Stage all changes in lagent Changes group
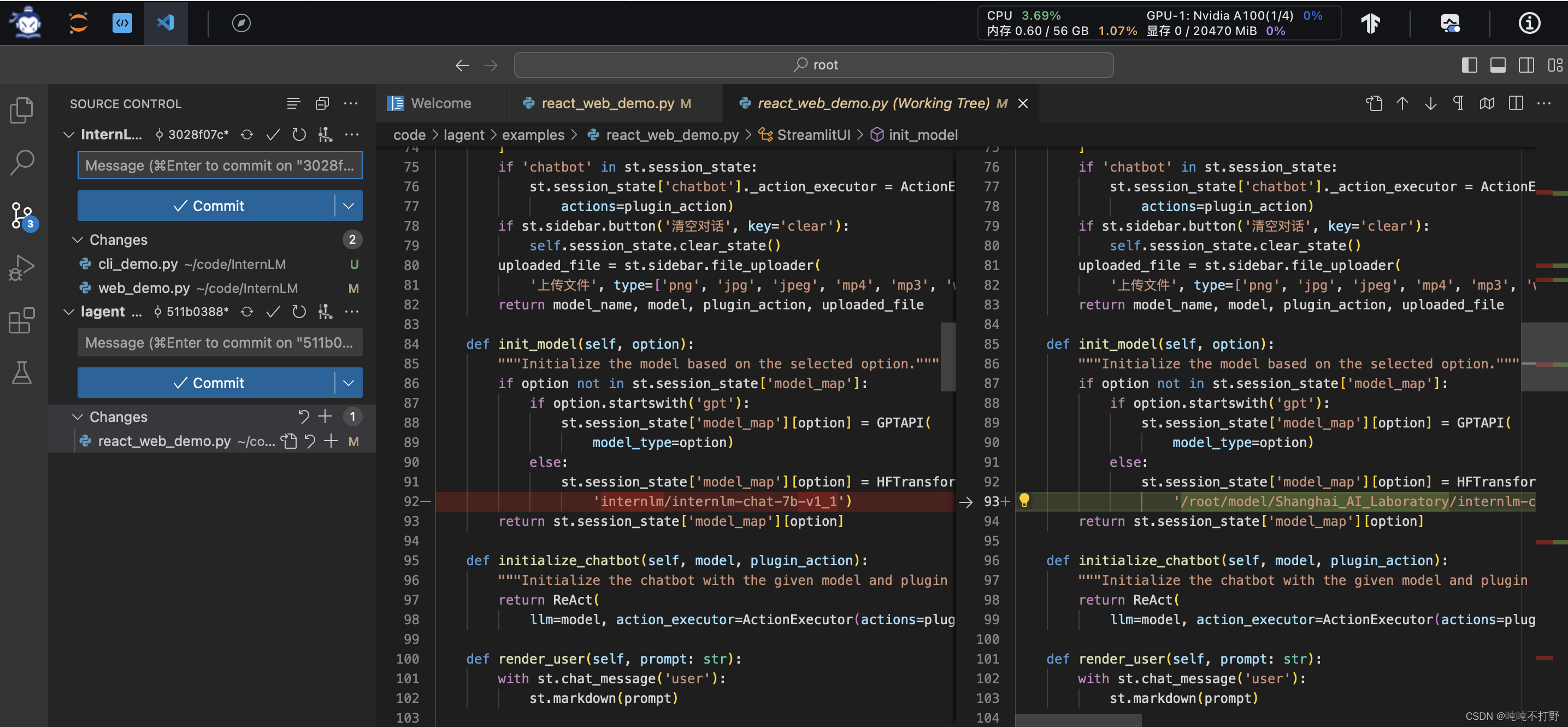Viewport: 1568px width, 727px height. (326, 417)
